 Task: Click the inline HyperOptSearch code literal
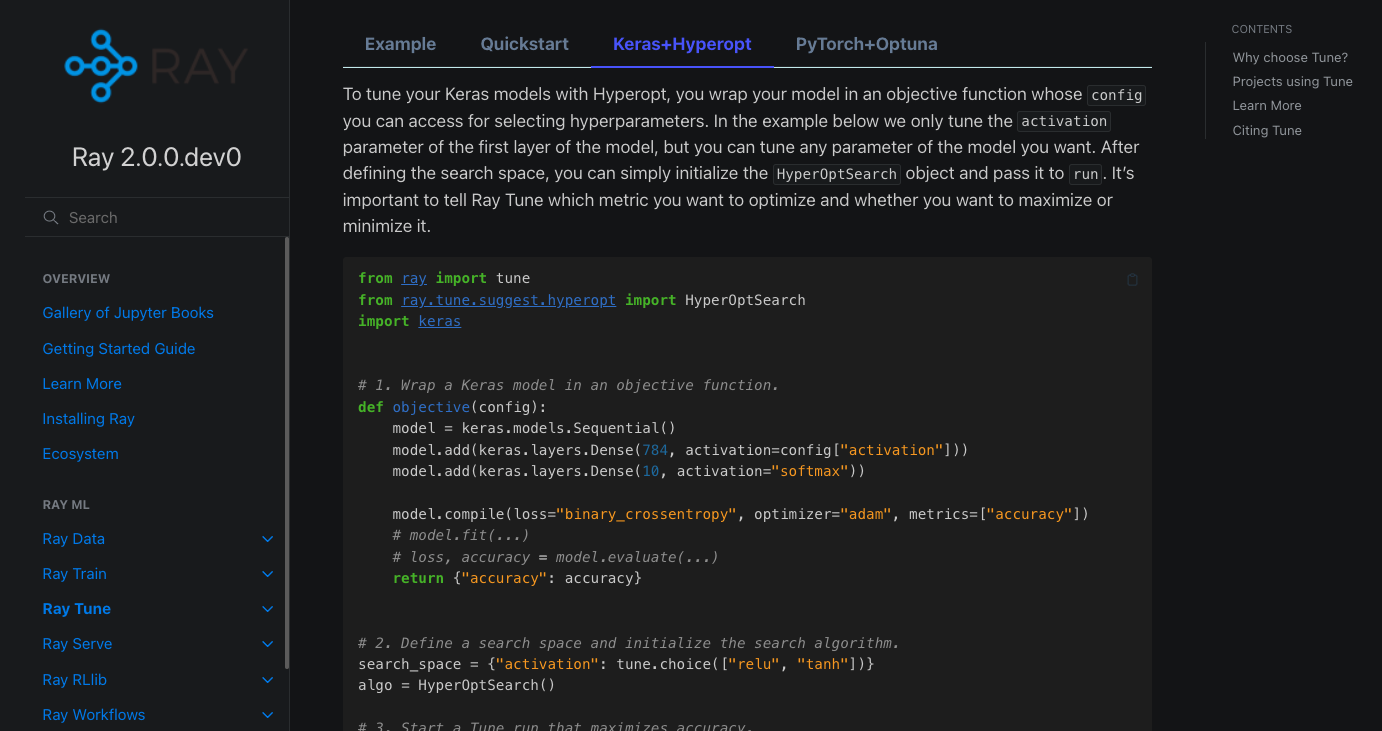point(838,174)
